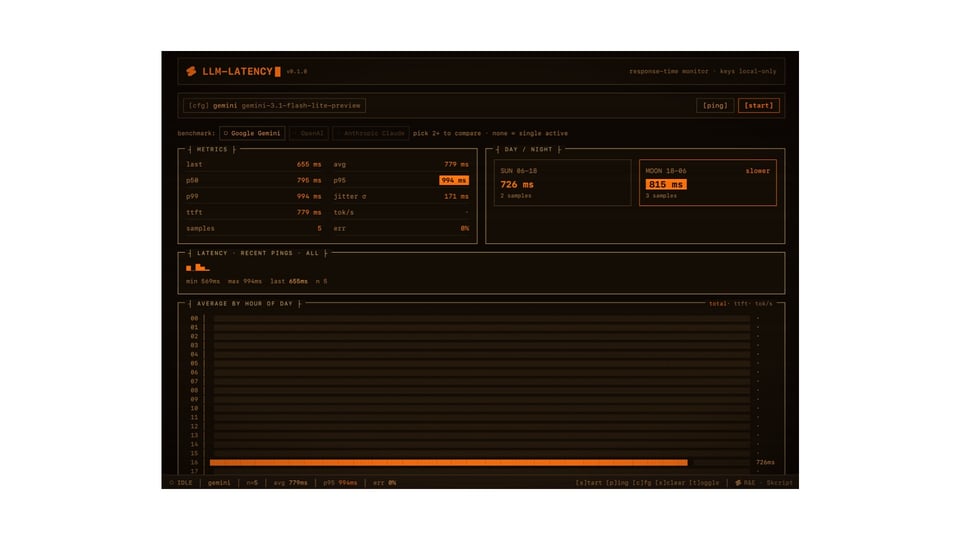Toggle the Anthropic Claude benchmark option
This screenshot has height=540, width=960.
click(x=370, y=133)
